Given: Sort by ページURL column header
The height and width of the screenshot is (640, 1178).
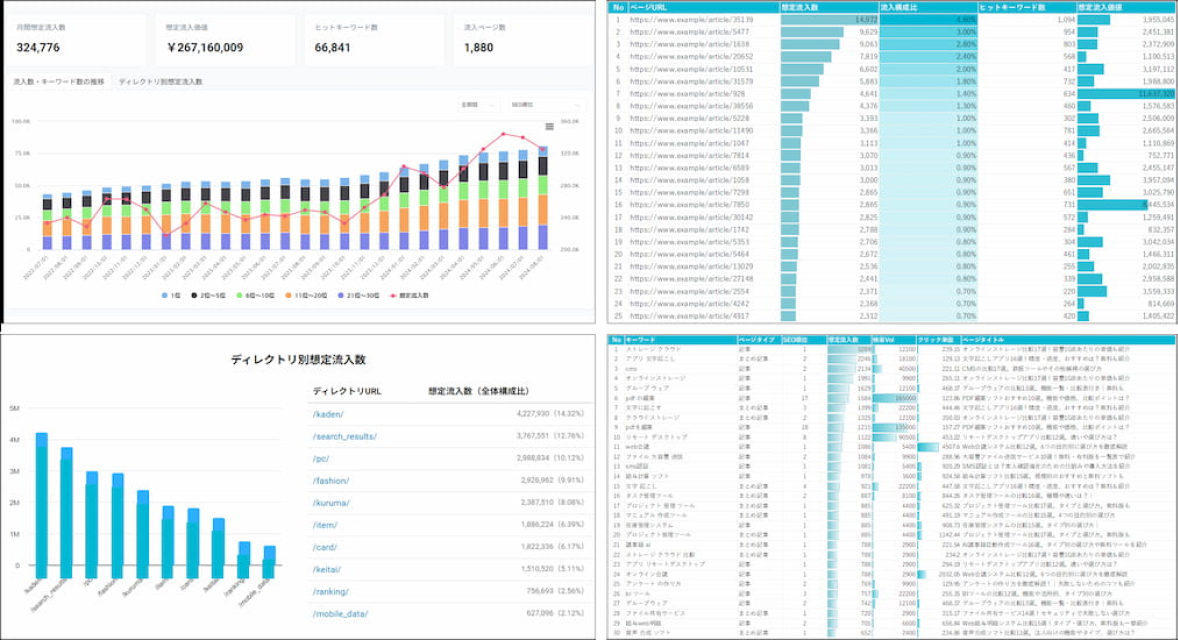Looking at the screenshot, I should point(650,6).
